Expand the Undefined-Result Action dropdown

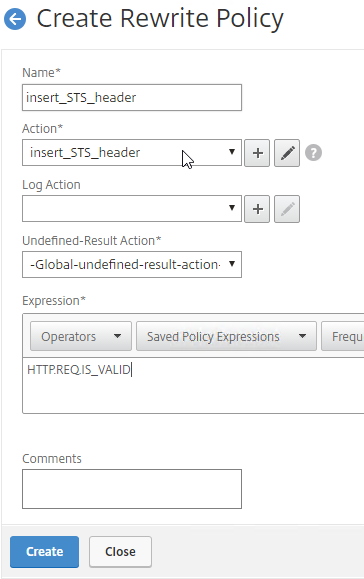(132, 264)
